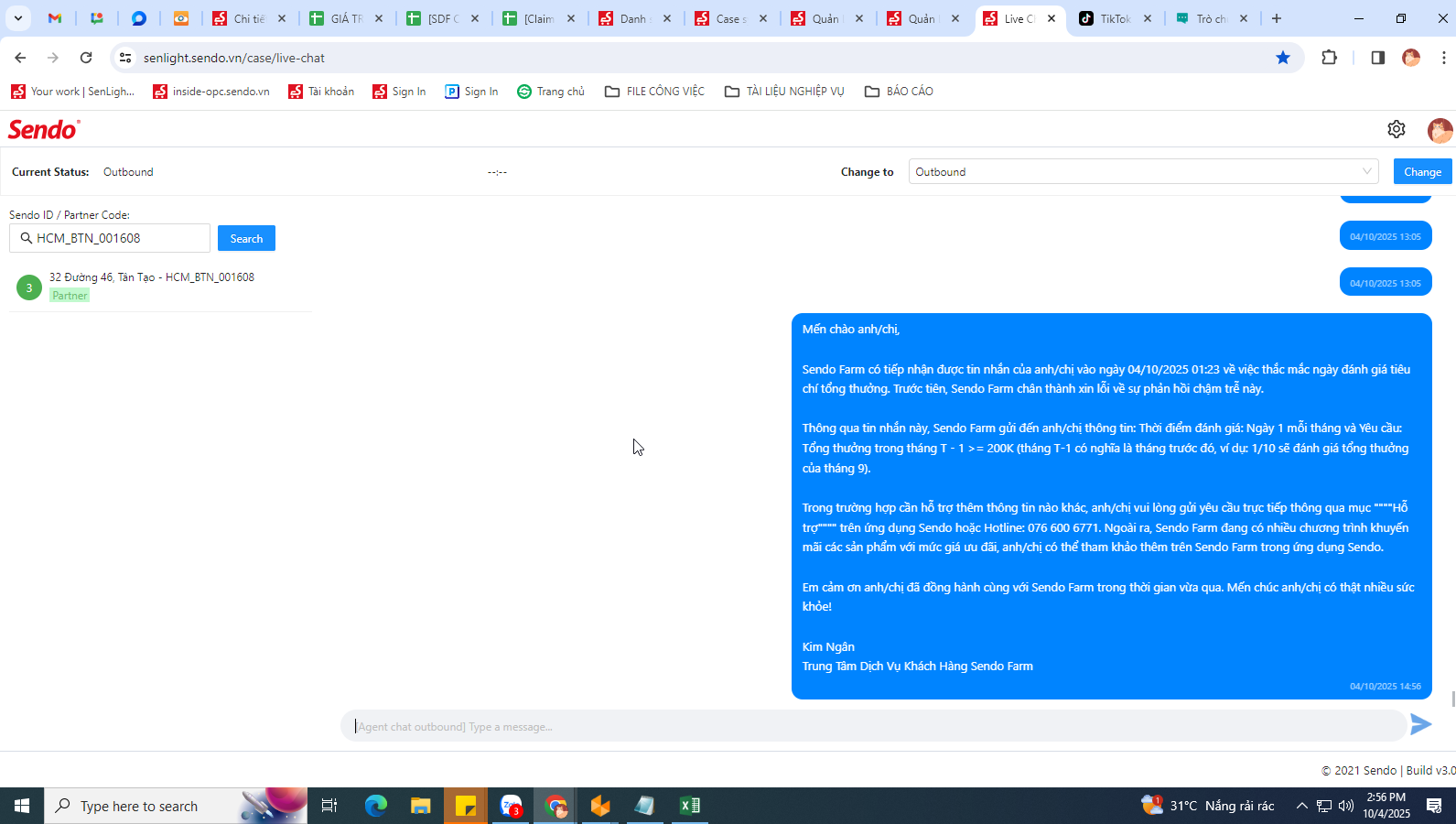Screen dimensions: 1456x824
Task: Open Sticky Notes from taskbar
Action: point(466,806)
